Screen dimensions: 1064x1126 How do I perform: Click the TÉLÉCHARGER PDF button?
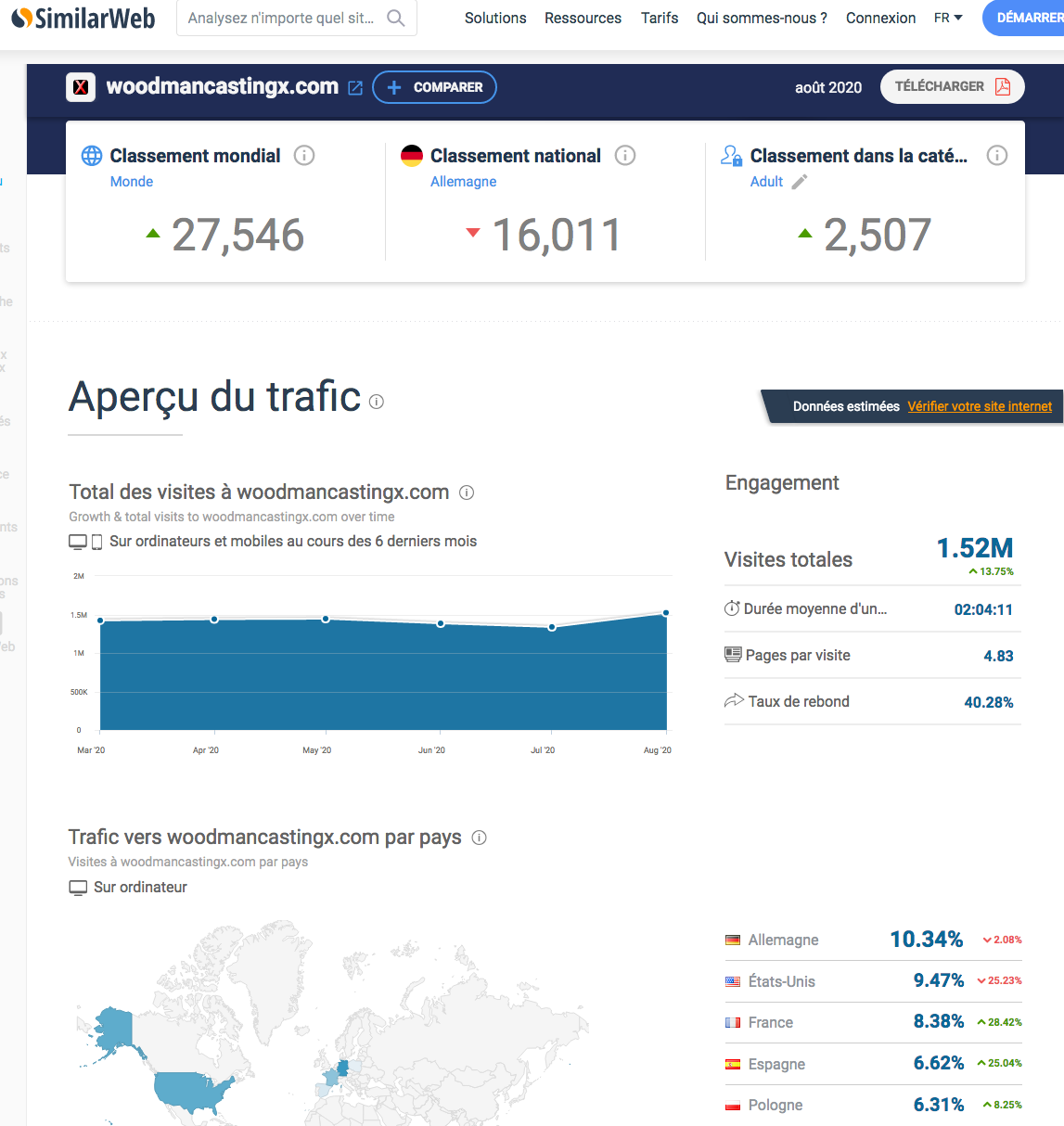[952, 86]
